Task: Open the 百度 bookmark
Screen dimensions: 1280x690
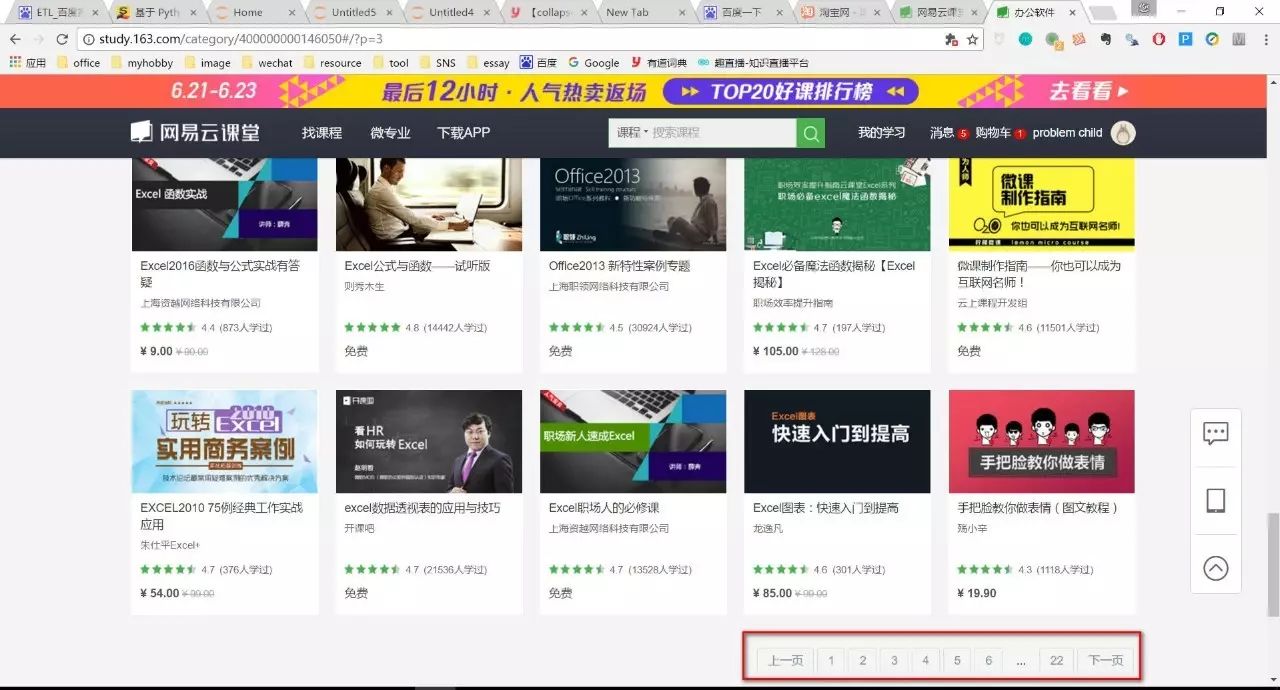Action: click(x=538, y=62)
